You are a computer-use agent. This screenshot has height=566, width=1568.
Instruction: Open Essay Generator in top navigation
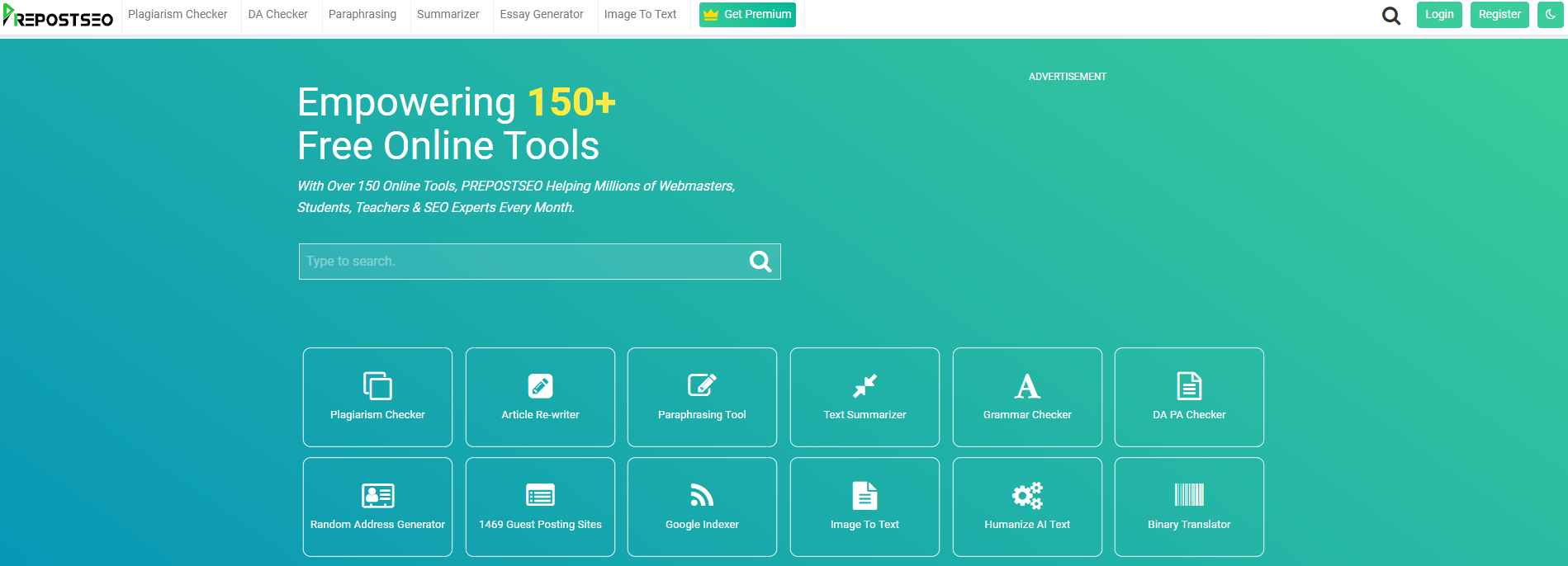(x=542, y=15)
